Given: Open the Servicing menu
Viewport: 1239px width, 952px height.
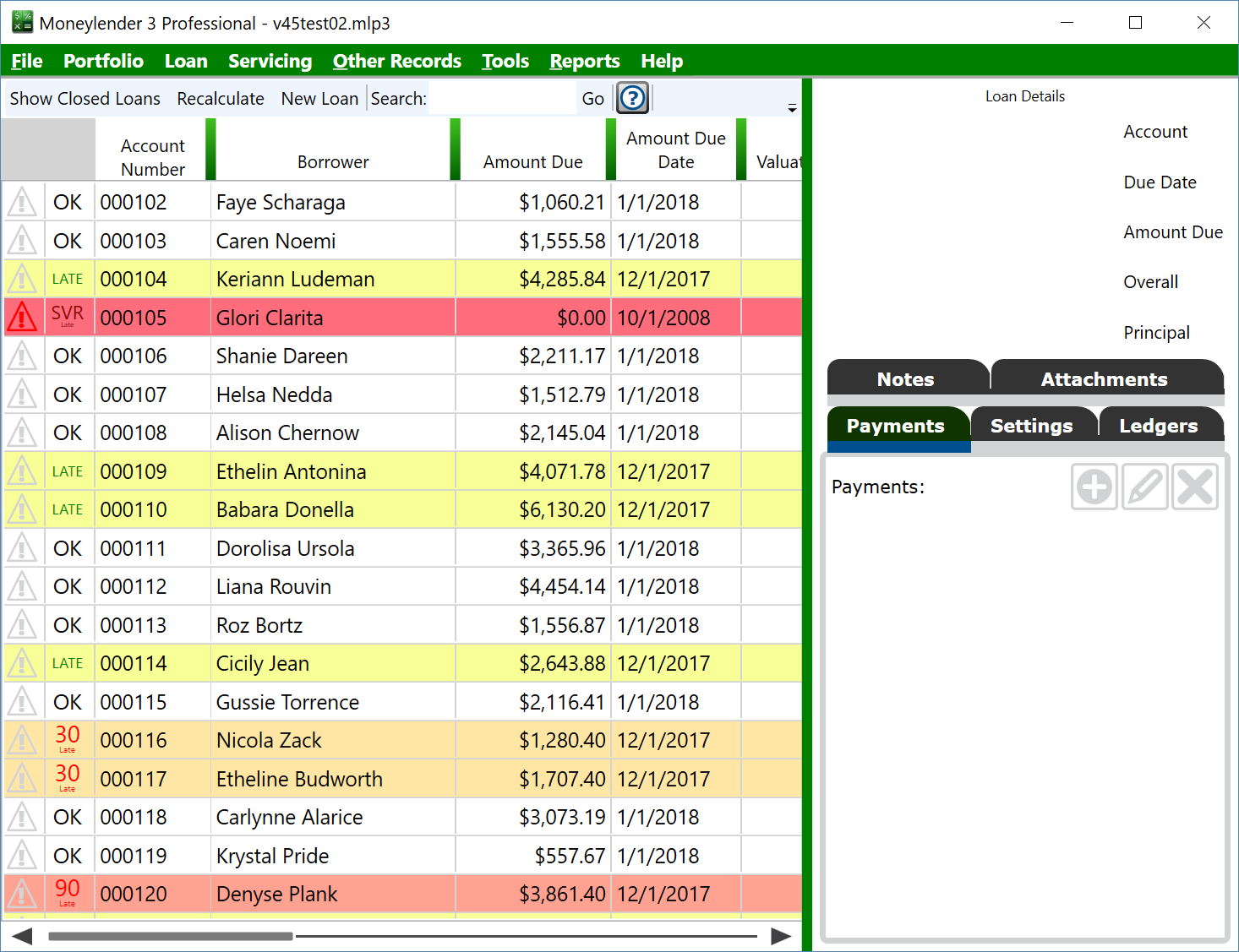Looking at the screenshot, I should 270,61.
